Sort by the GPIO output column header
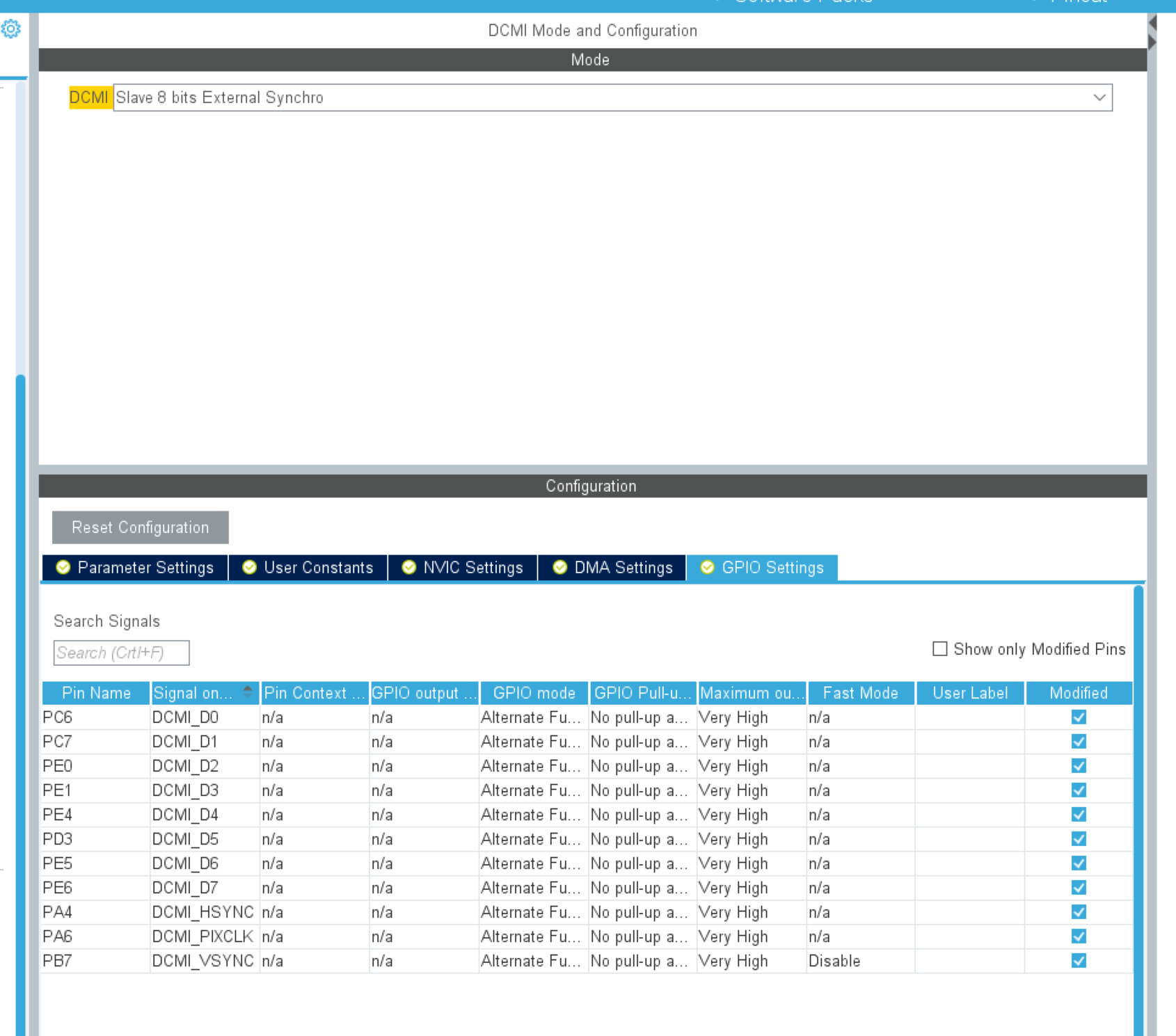The height and width of the screenshot is (1036, 1176). [x=424, y=693]
